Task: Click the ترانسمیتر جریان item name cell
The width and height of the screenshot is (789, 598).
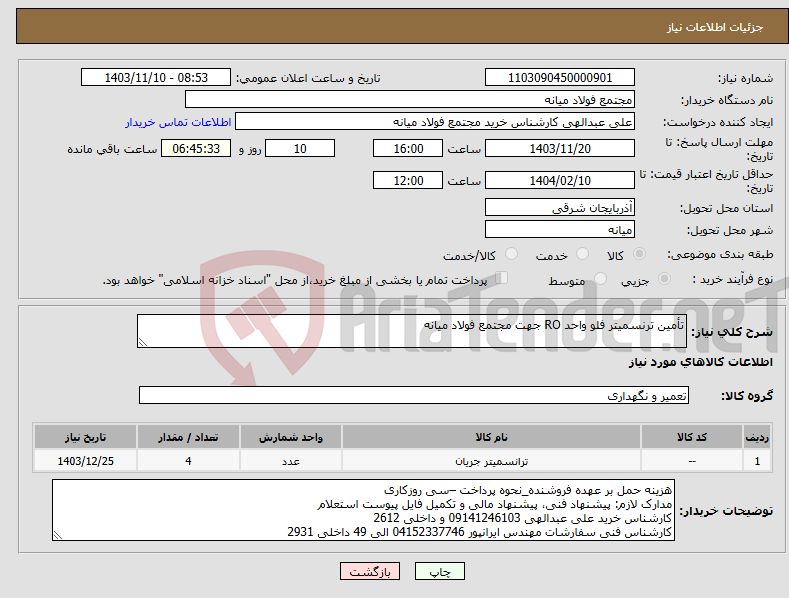Action: [x=491, y=461]
